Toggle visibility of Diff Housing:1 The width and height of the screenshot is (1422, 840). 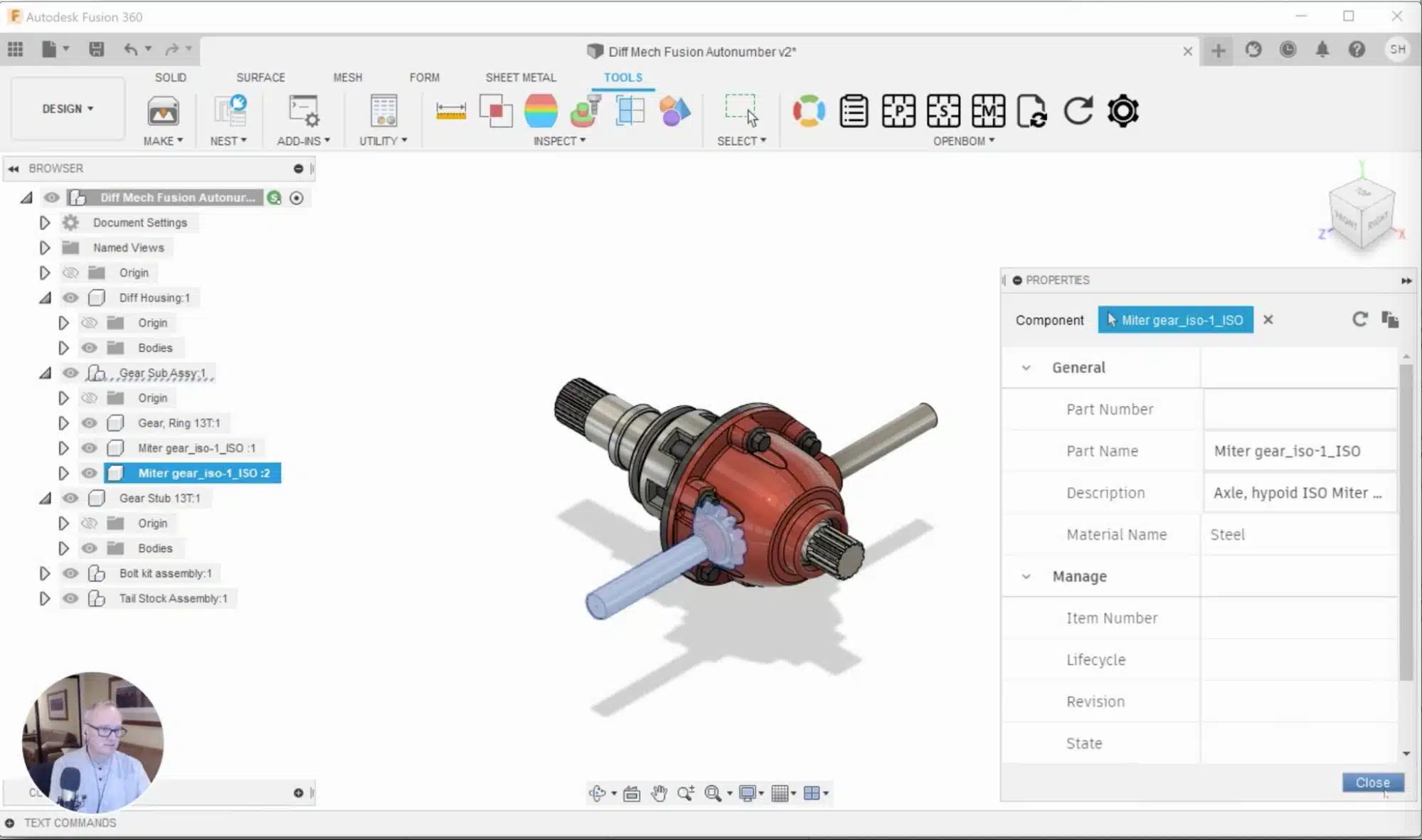coord(70,298)
